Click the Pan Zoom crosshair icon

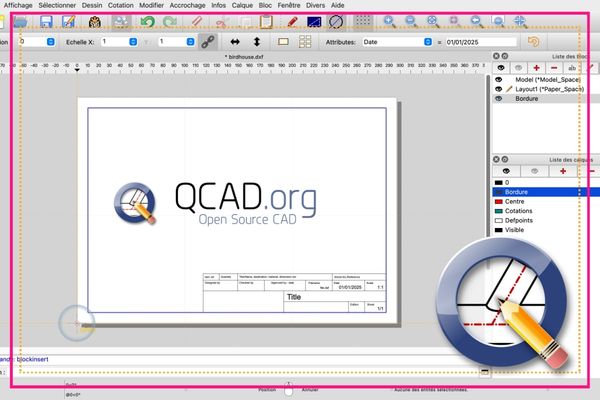(x=520, y=21)
